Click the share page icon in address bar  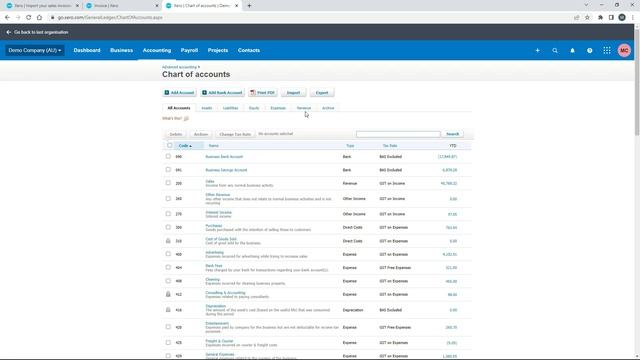tap(577, 18)
